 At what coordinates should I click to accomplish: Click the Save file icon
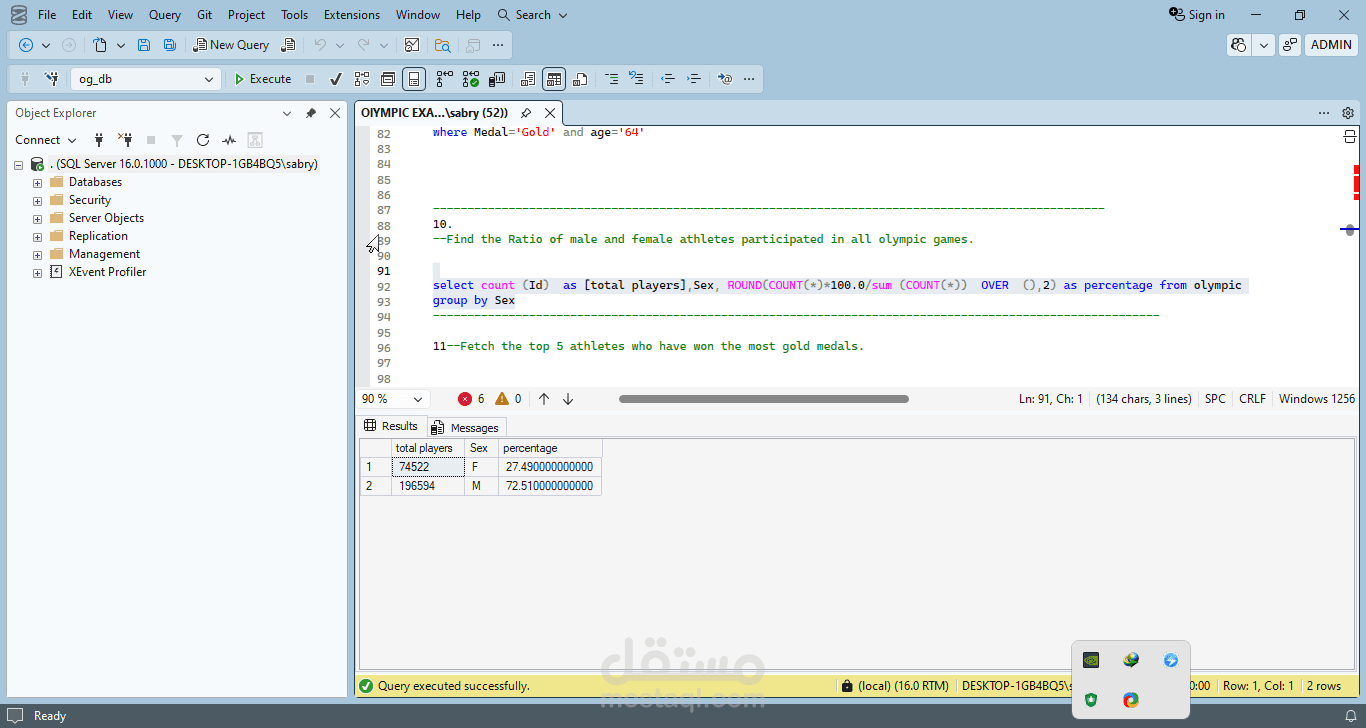click(x=144, y=45)
